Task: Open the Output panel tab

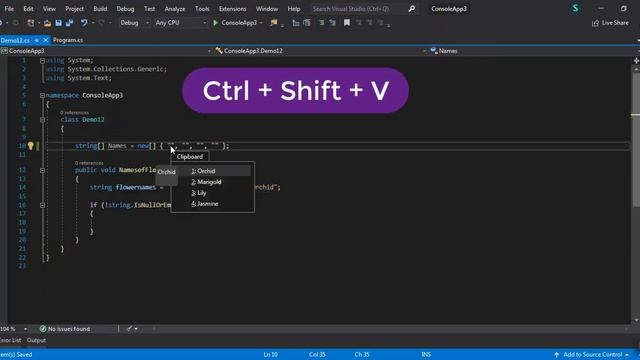Action: tap(36, 340)
